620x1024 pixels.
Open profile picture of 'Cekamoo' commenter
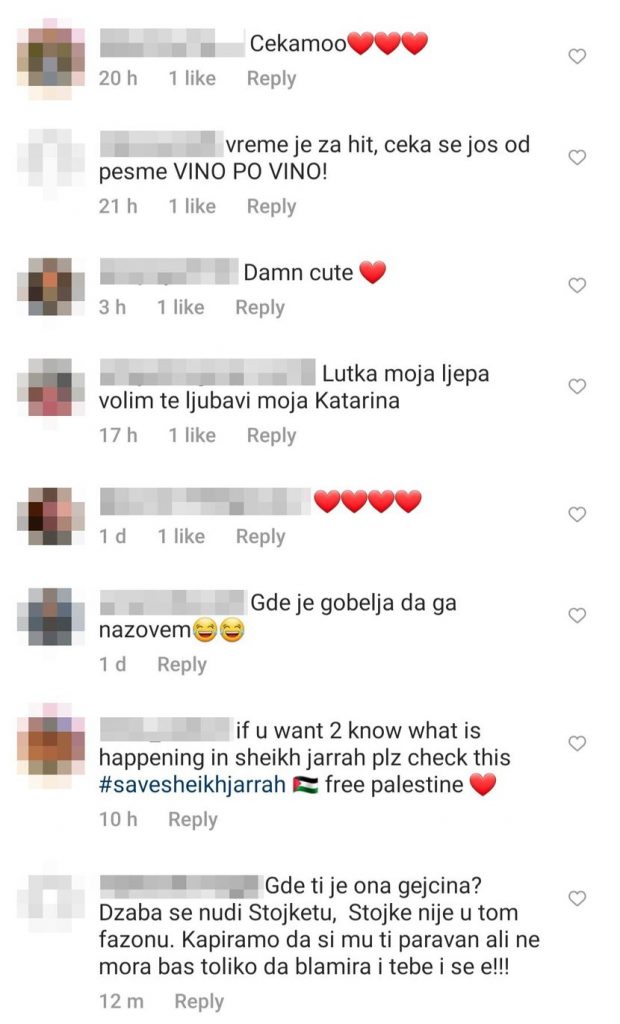point(51,59)
